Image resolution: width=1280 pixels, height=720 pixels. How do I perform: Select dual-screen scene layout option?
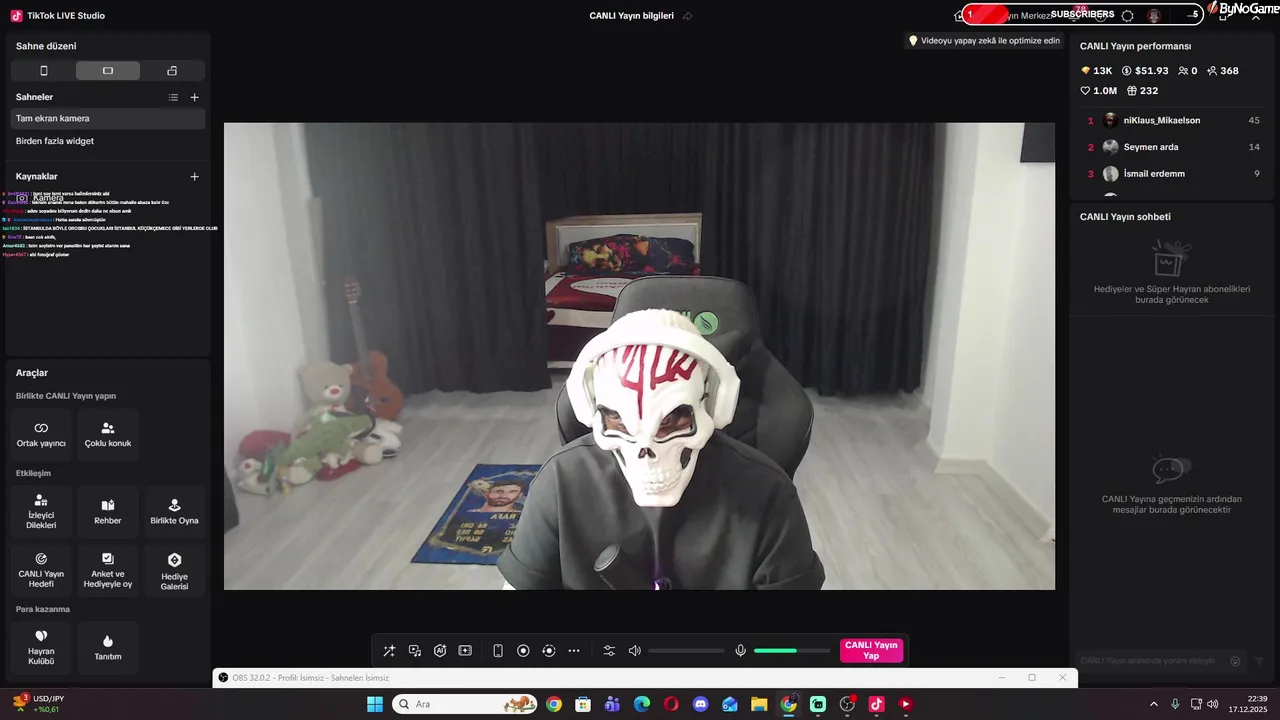click(x=172, y=71)
